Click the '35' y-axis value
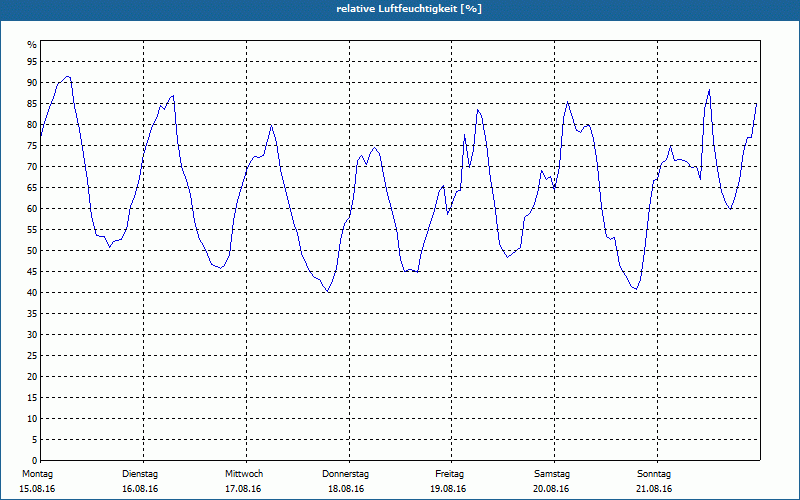800x500 pixels. click(x=32, y=314)
